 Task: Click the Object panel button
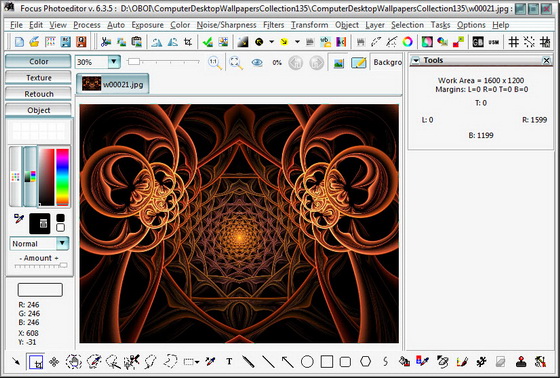pos(38,110)
